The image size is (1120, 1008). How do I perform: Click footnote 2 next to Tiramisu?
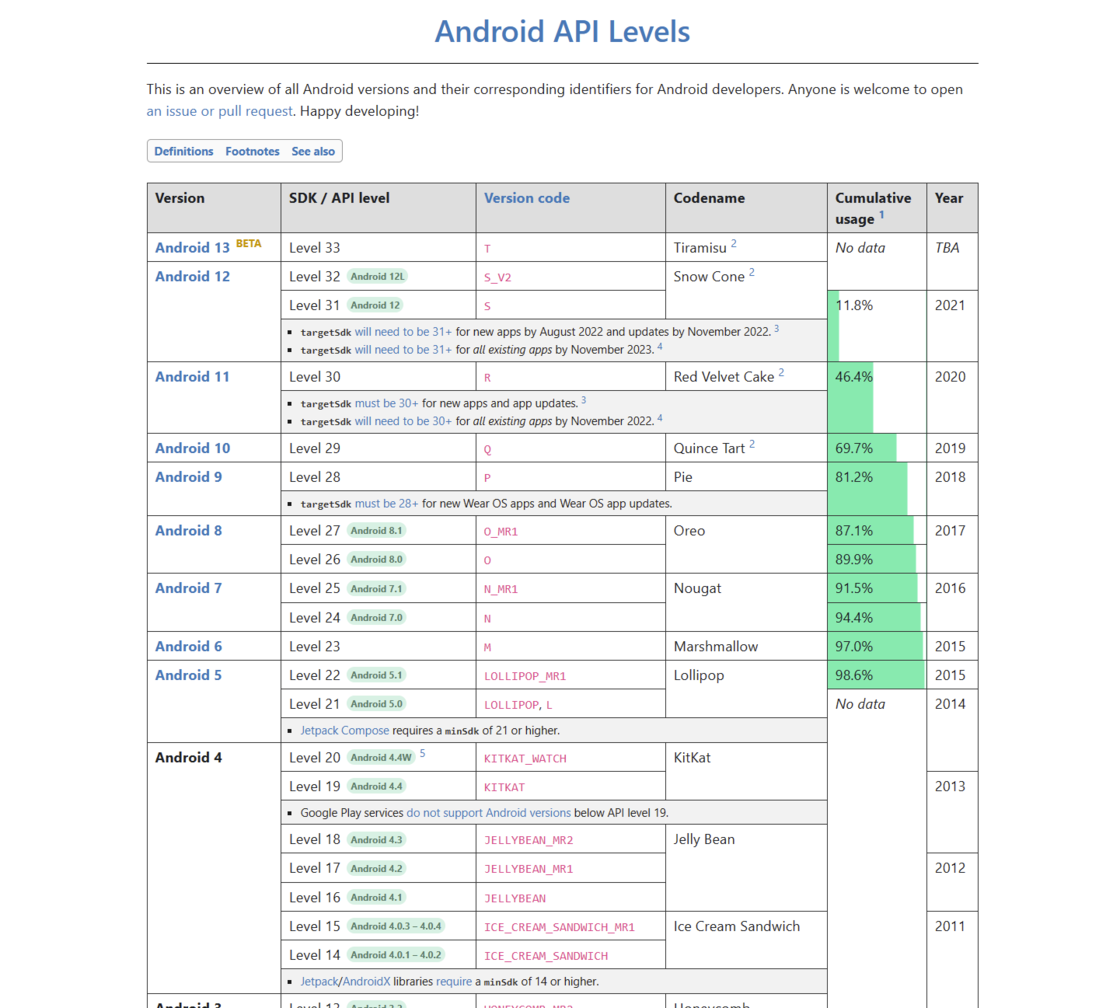pyautogui.click(x=734, y=244)
